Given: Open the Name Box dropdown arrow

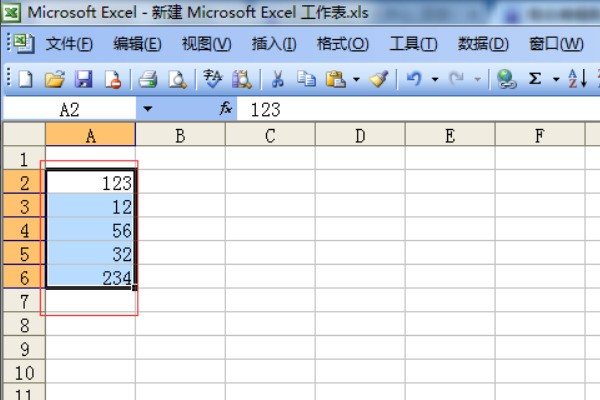Looking at the screenshot, I should pos(148,109).
